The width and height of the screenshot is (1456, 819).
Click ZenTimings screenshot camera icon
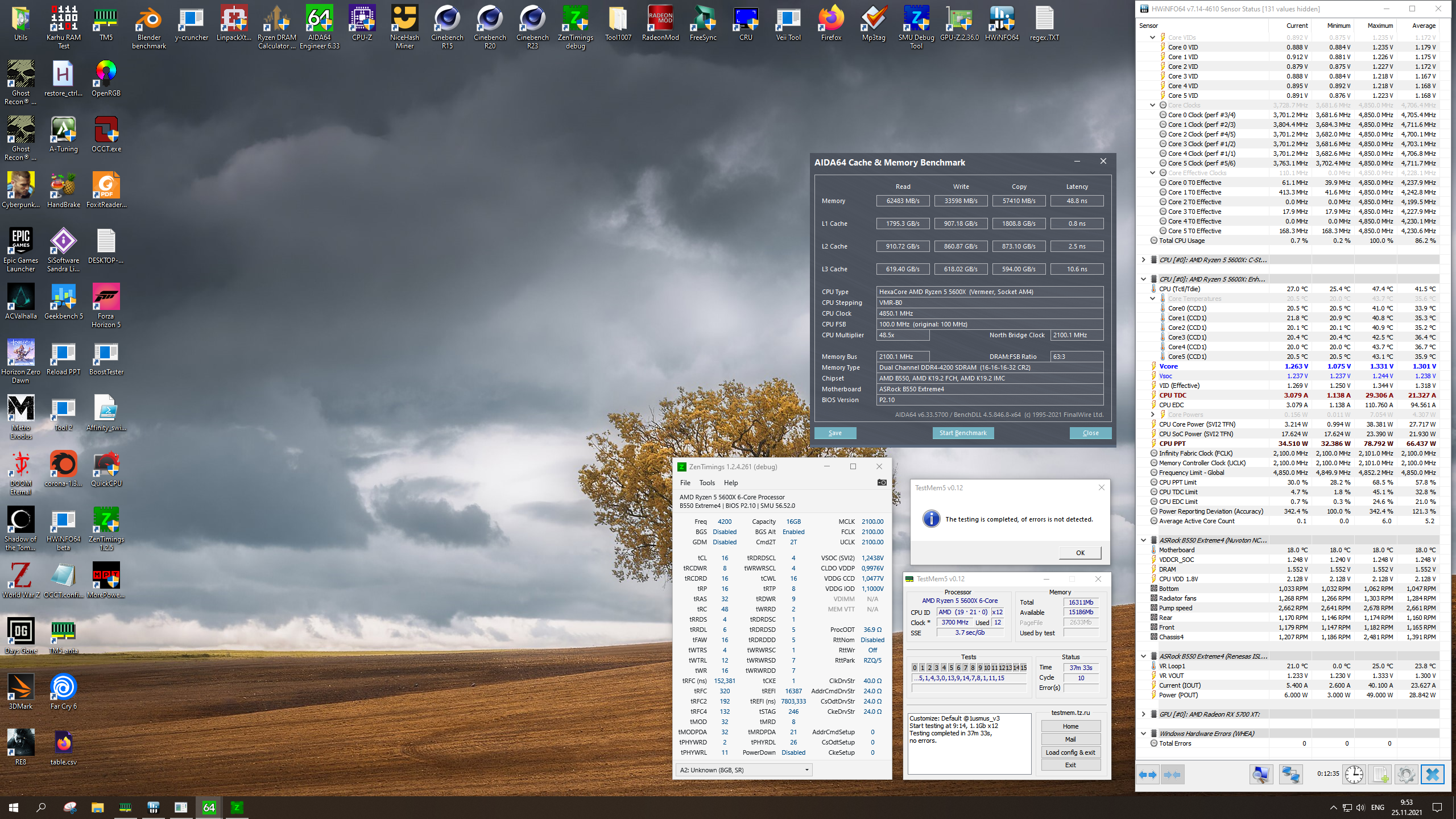(882, 482)
